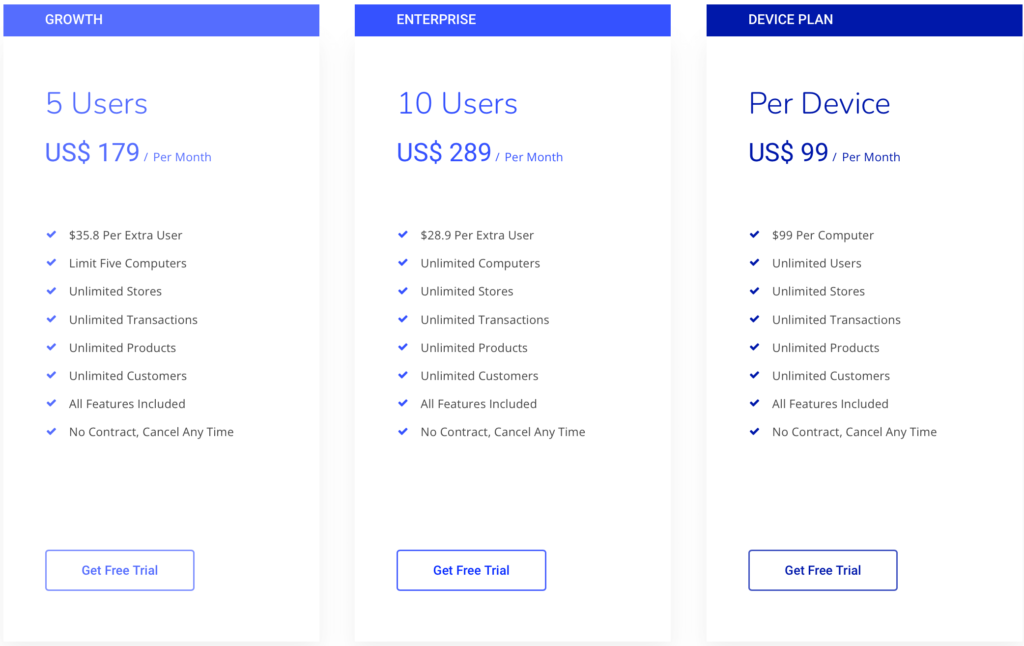Screen dimensions: 1024x646
Task: Click checkmark beside $99 Per Computer
Action: (754, 234)
